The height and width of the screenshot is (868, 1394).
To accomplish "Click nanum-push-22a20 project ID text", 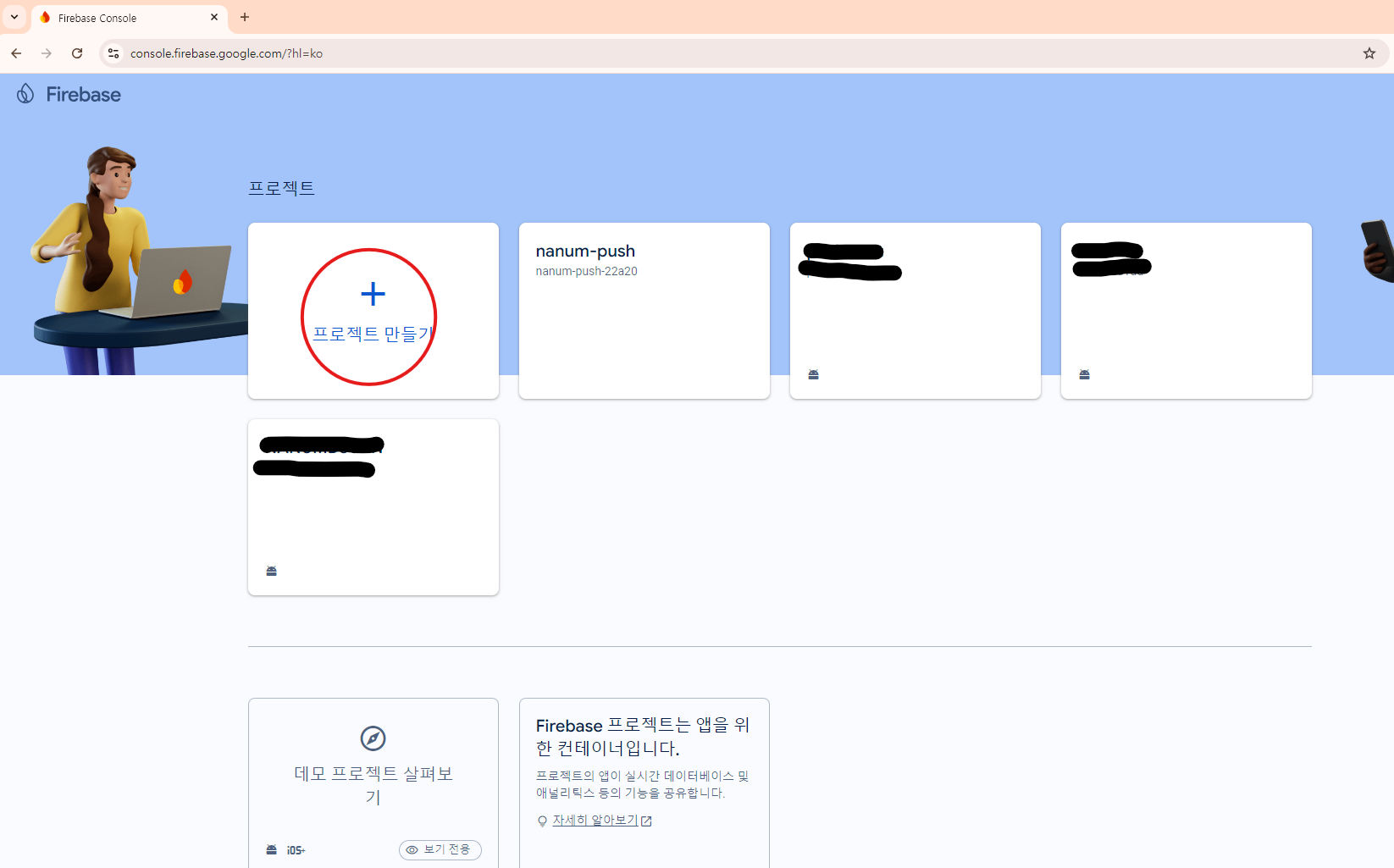I will pos(586,271).
